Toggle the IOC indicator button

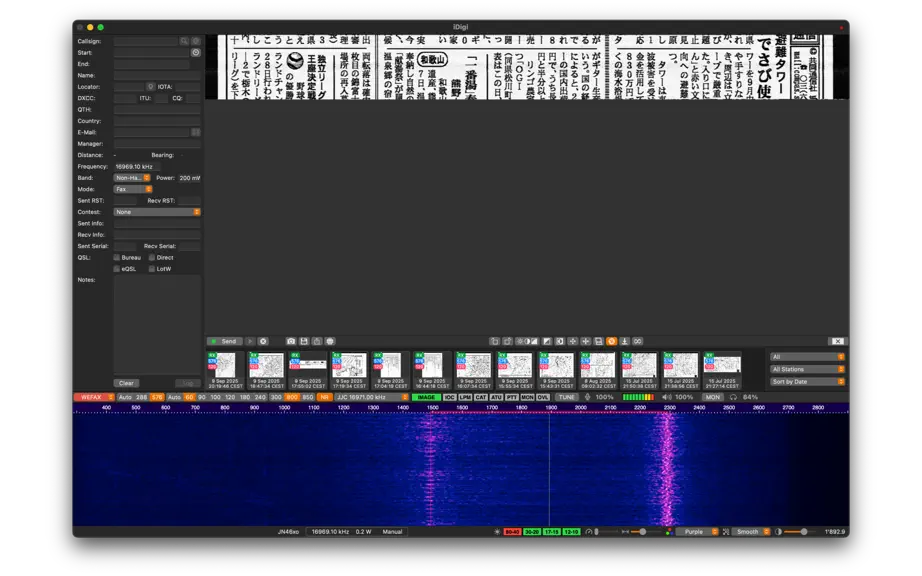449,397
